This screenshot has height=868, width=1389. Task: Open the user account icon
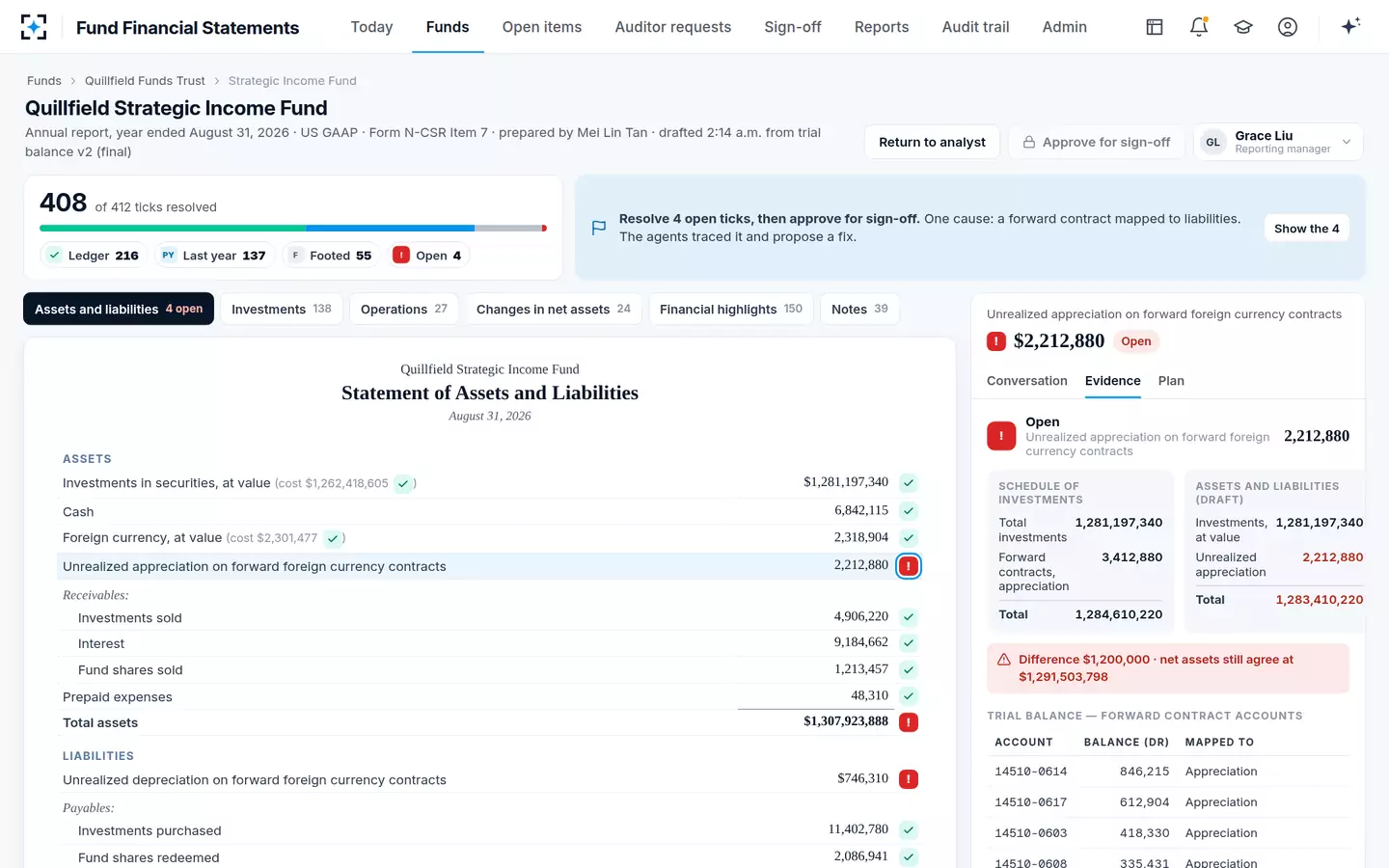(1288, 27)
